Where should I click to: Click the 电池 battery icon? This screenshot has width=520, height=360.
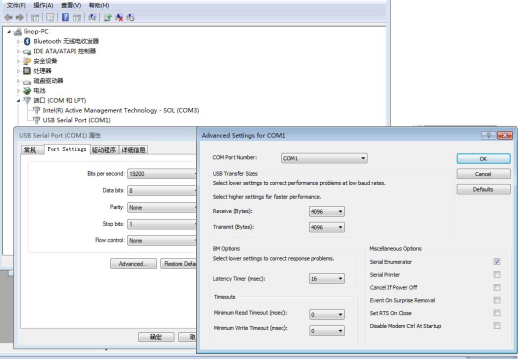click(x=27, y=91)
